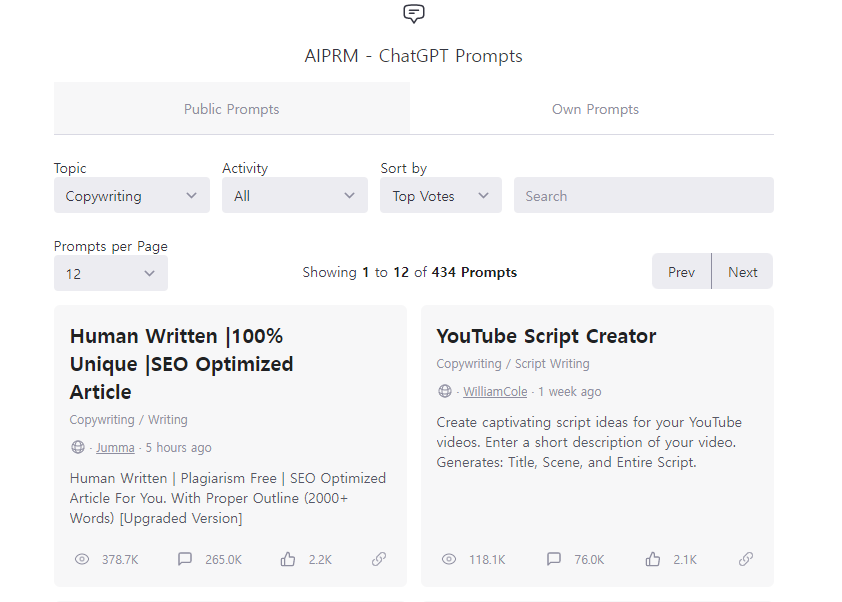Image resolution: width=842 pixels, height=602 pixels.
Task: Click the Copywriting / Writing category text
Action: click(x=128, y=419)
